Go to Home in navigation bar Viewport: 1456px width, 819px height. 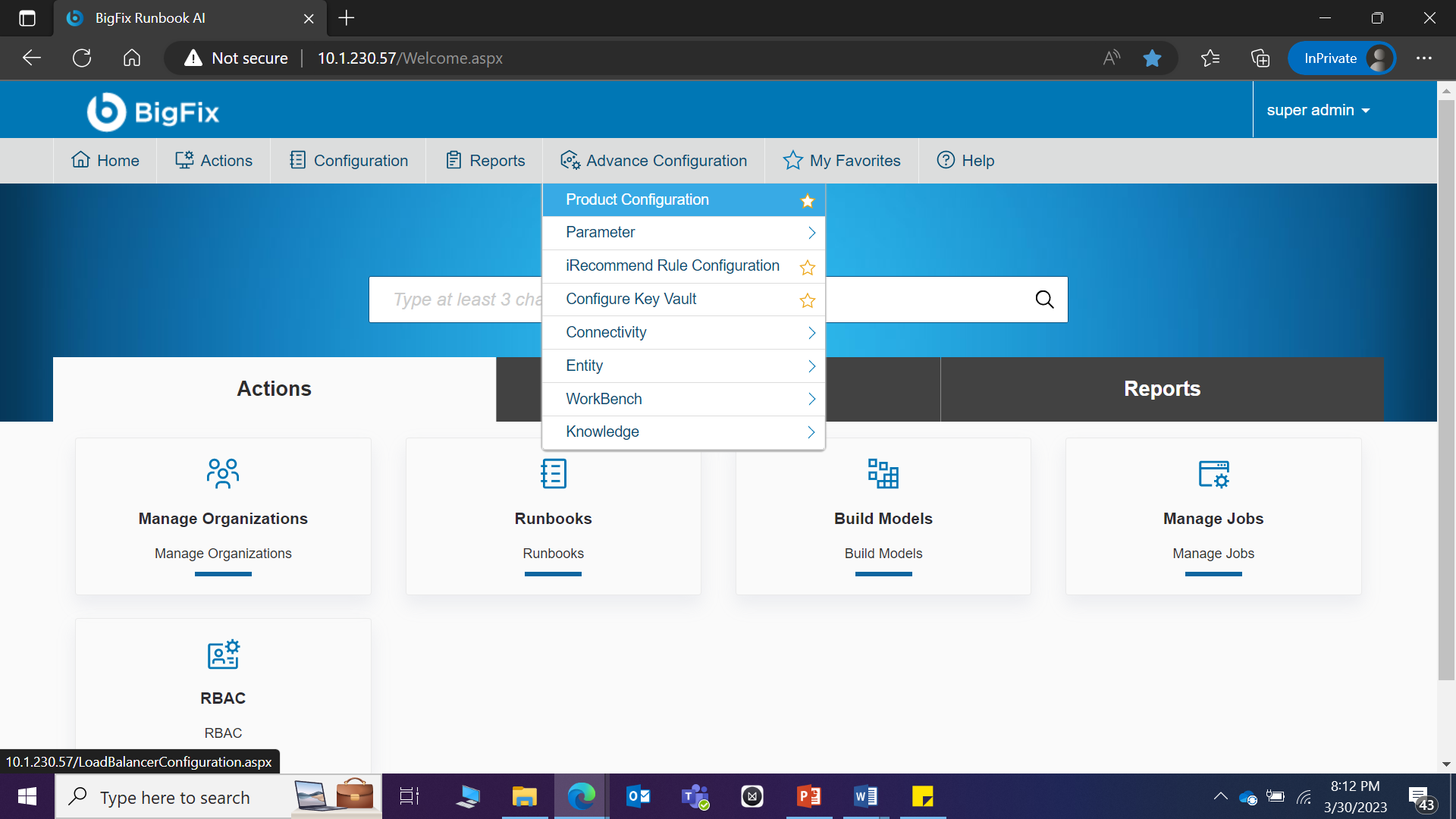pos(105,161)
